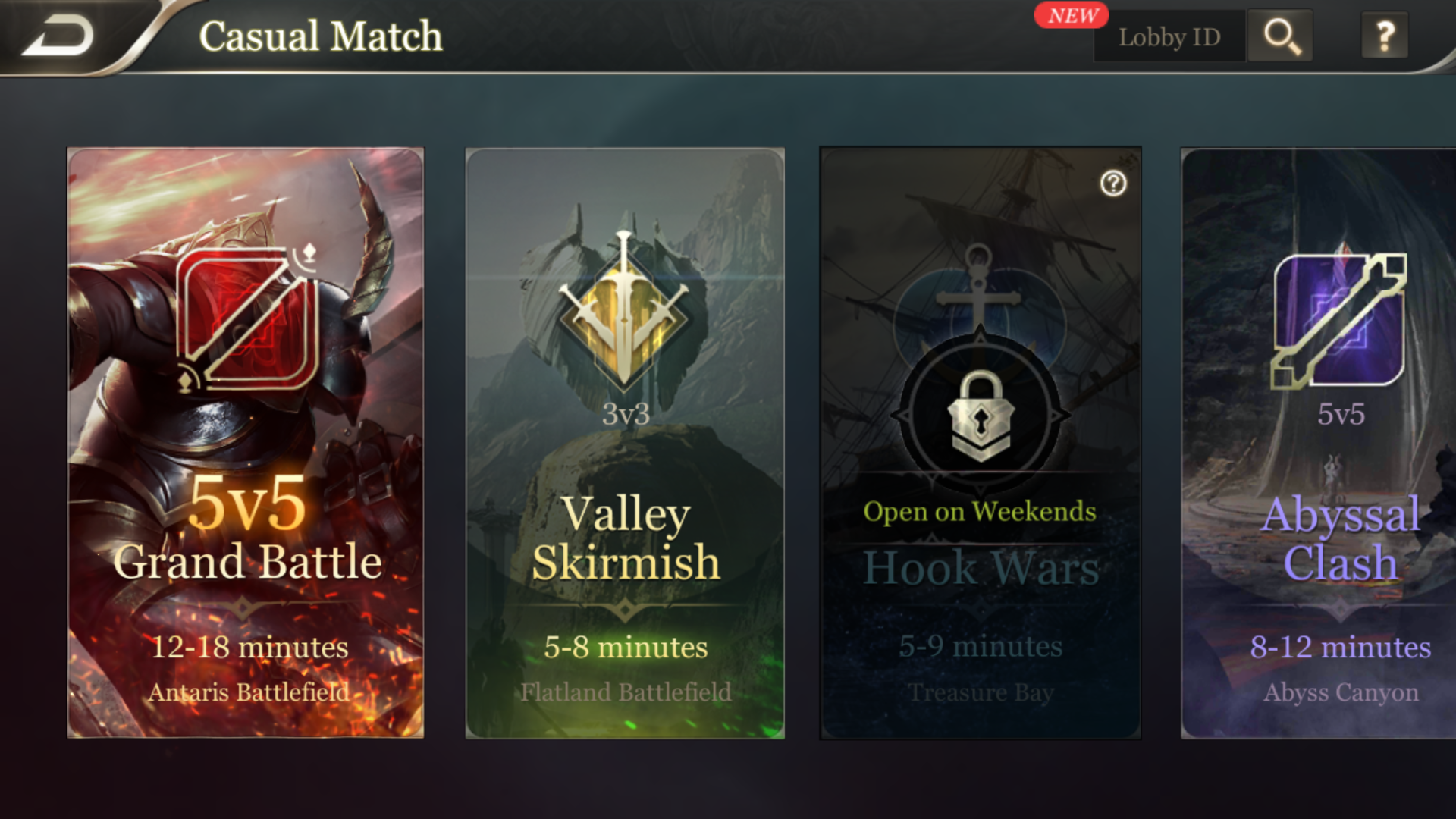The height and width of the screenshot is (819, 1456).
Task: Tap the Hook Wars info circle icon
Action: click(1113, 183)
